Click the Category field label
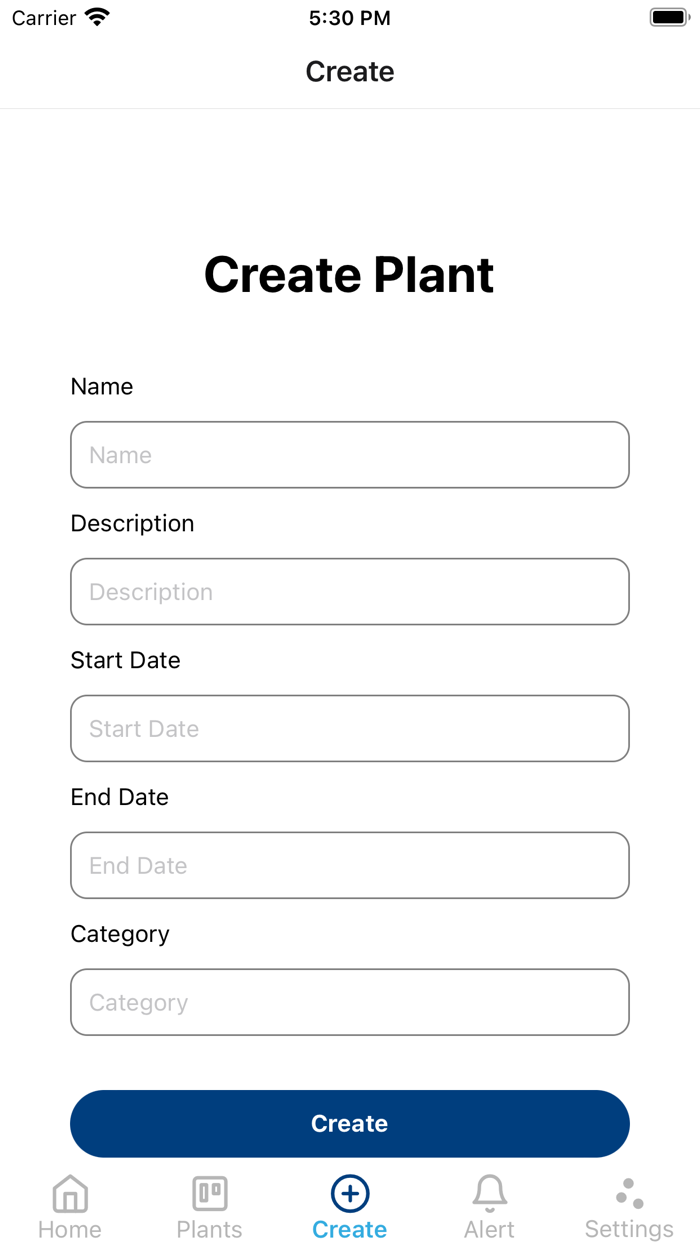700x1244 pixels. pyautogui.click(x=120, y=934)
